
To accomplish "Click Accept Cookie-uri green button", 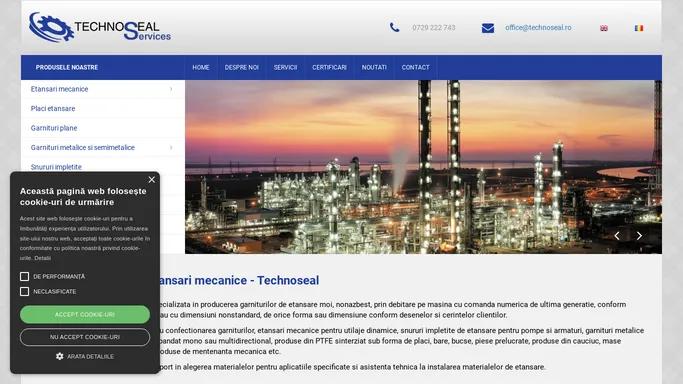I will tap(85, 314).
